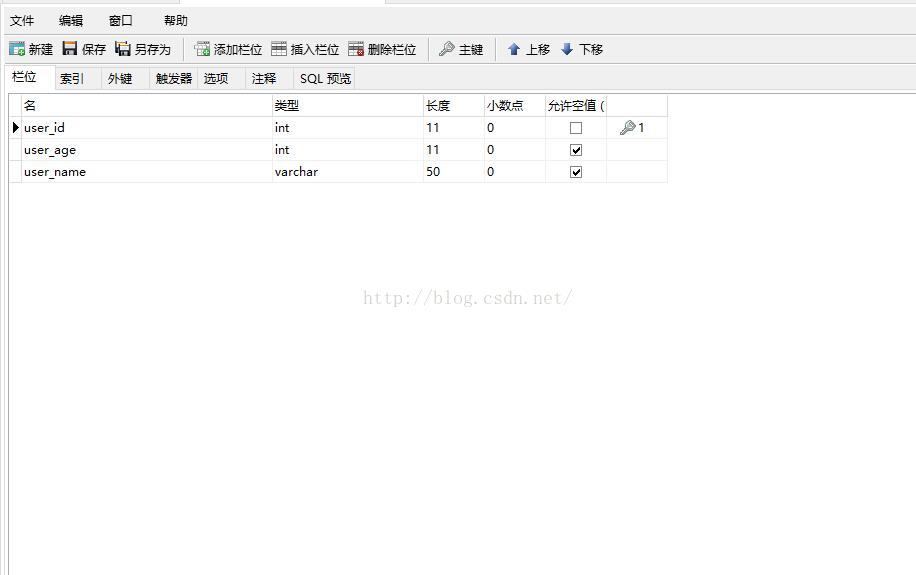The width and height of the screenshot is (916, 575).
Task: Click the 长度 column header
Action: (x=453, y=106)
